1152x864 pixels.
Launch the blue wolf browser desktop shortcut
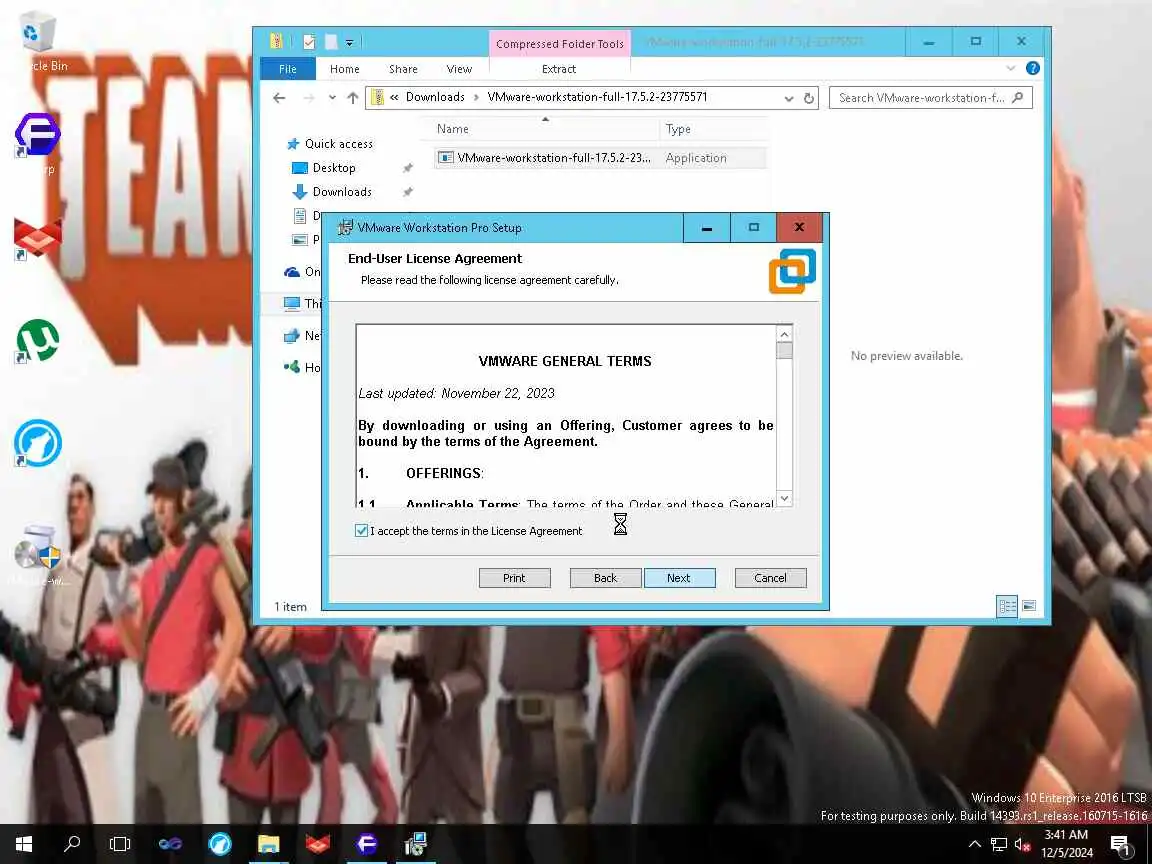click(37, 443)
